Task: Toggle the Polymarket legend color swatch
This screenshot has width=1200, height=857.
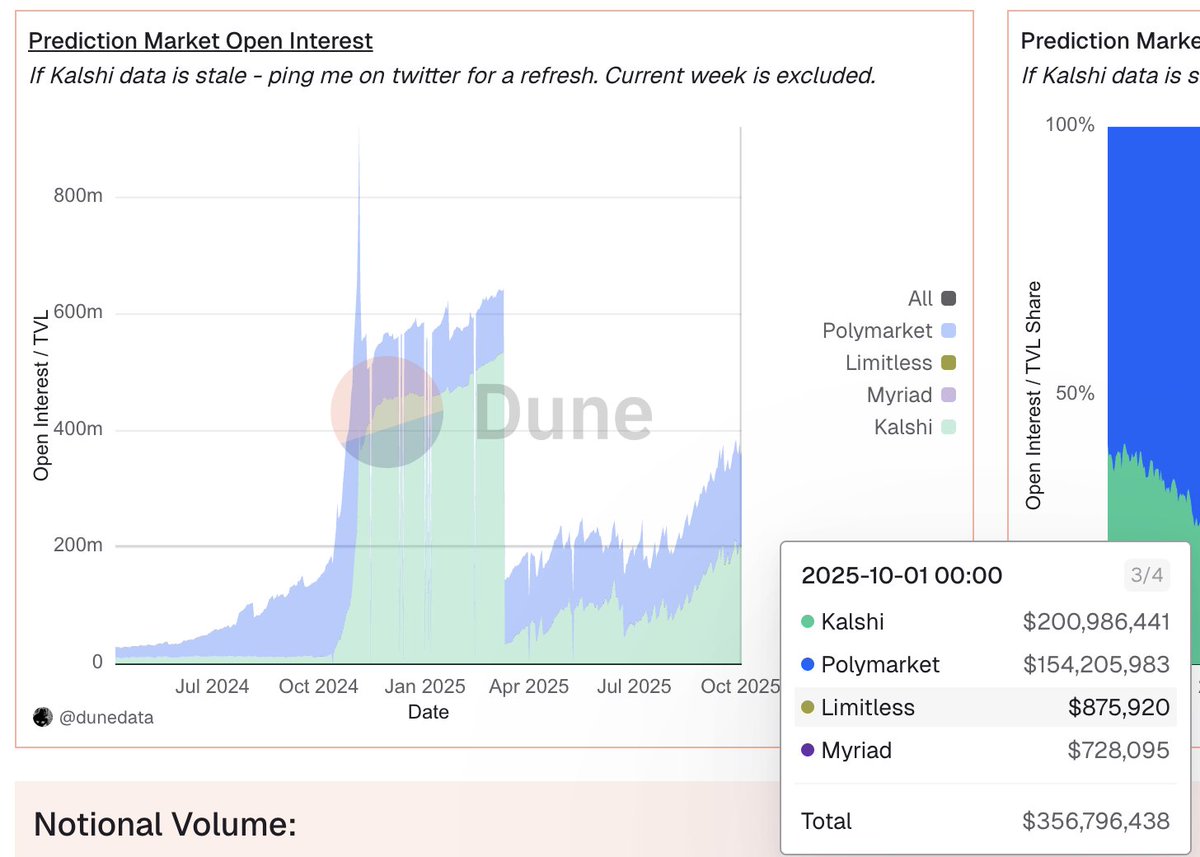Action: click(x=949, y=330)
